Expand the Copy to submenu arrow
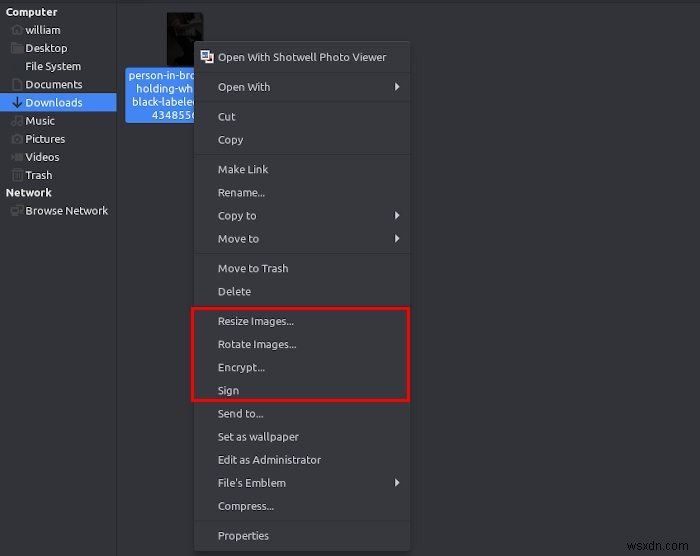 [x=396, y=215]
